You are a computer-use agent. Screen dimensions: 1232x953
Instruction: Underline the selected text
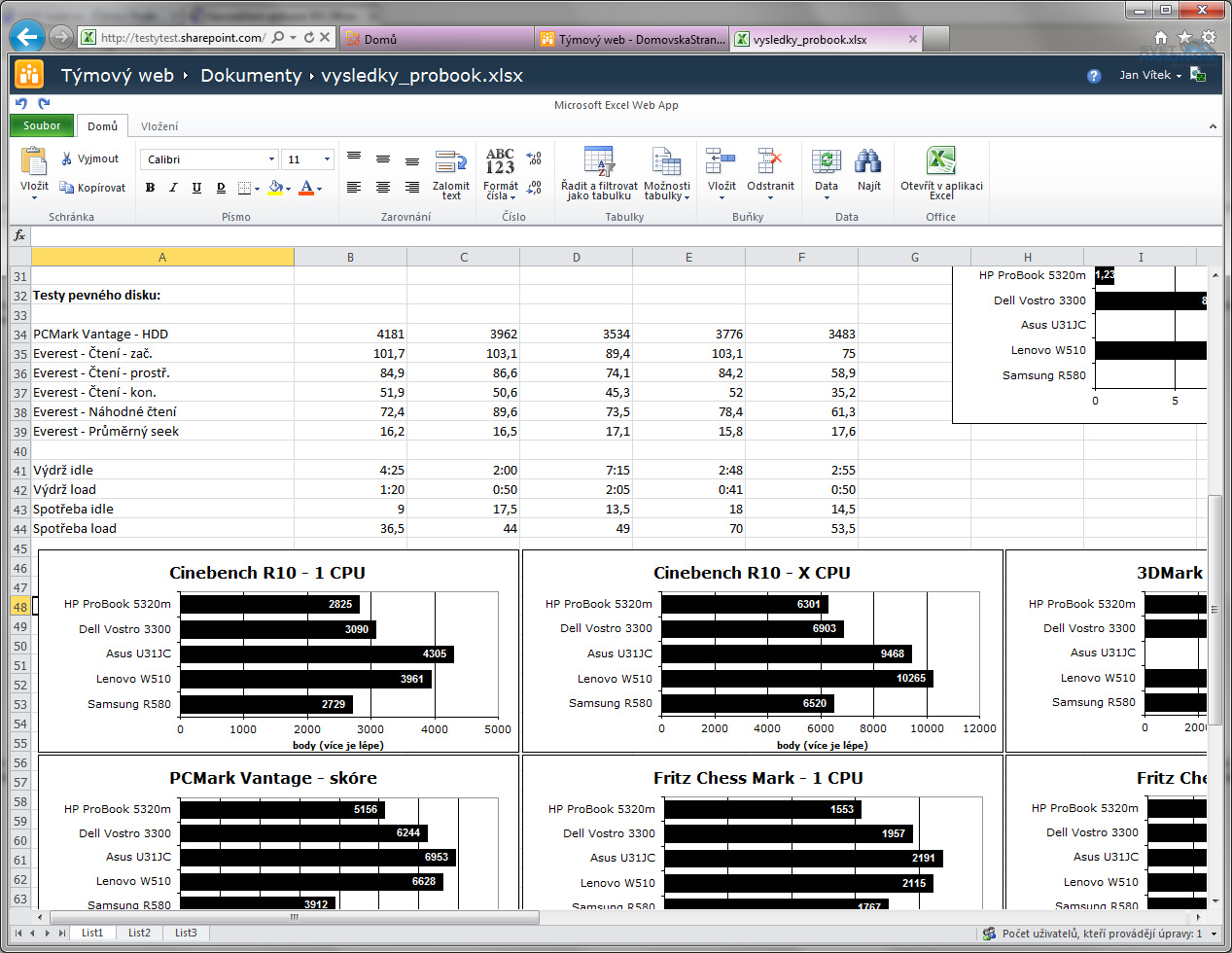[x=194, y=189]
